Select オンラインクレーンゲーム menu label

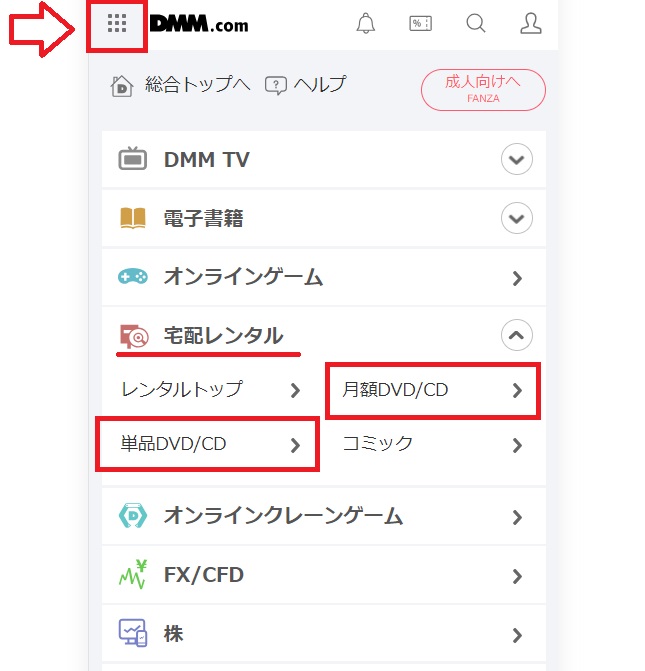283,515
